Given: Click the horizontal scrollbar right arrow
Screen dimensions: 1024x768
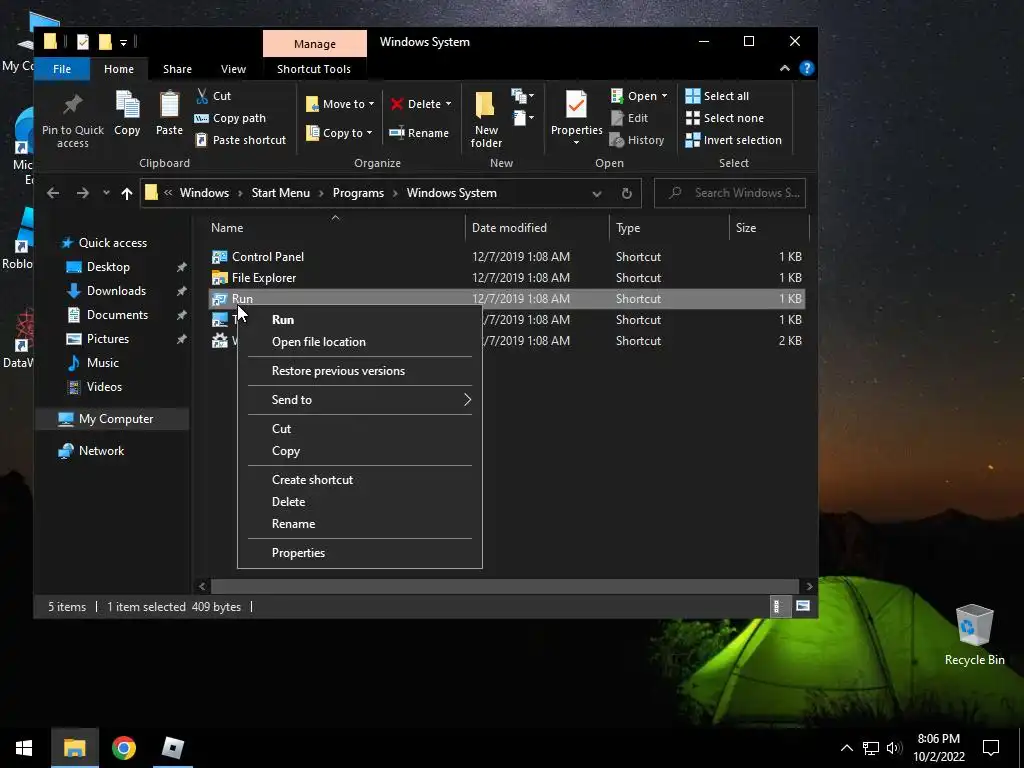Looking at the screenshot, I should (x=810, y=586).
